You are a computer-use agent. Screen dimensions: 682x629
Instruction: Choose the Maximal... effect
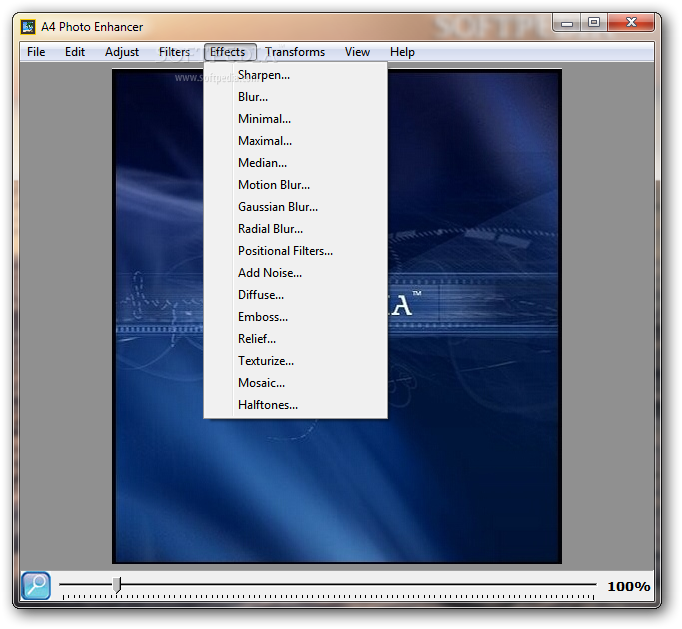pyautogui.click(x=295, y=141)
